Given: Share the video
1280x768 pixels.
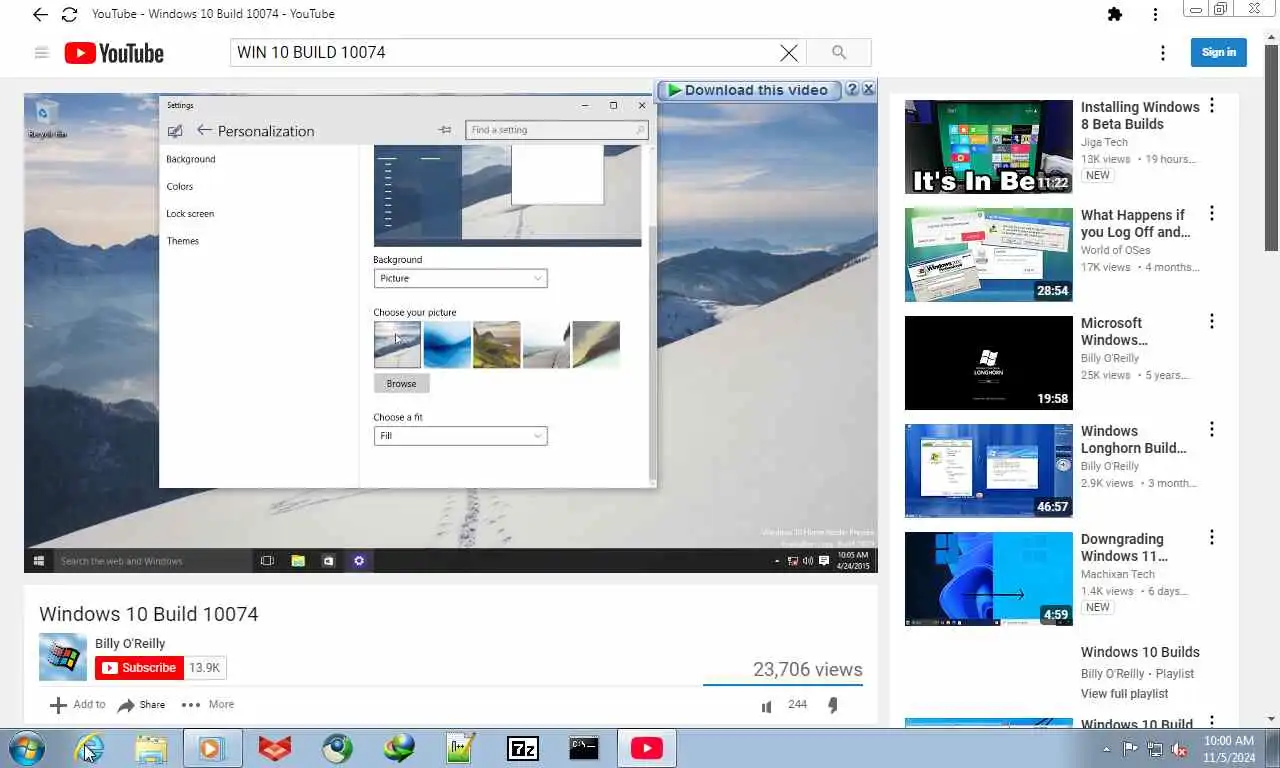Looking at the screenshot, I should [141, 705].
